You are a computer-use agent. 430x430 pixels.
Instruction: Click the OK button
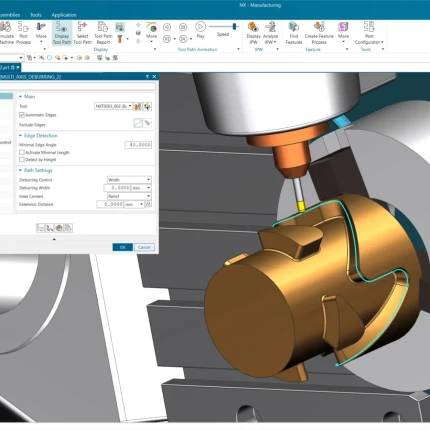point(122,247)
